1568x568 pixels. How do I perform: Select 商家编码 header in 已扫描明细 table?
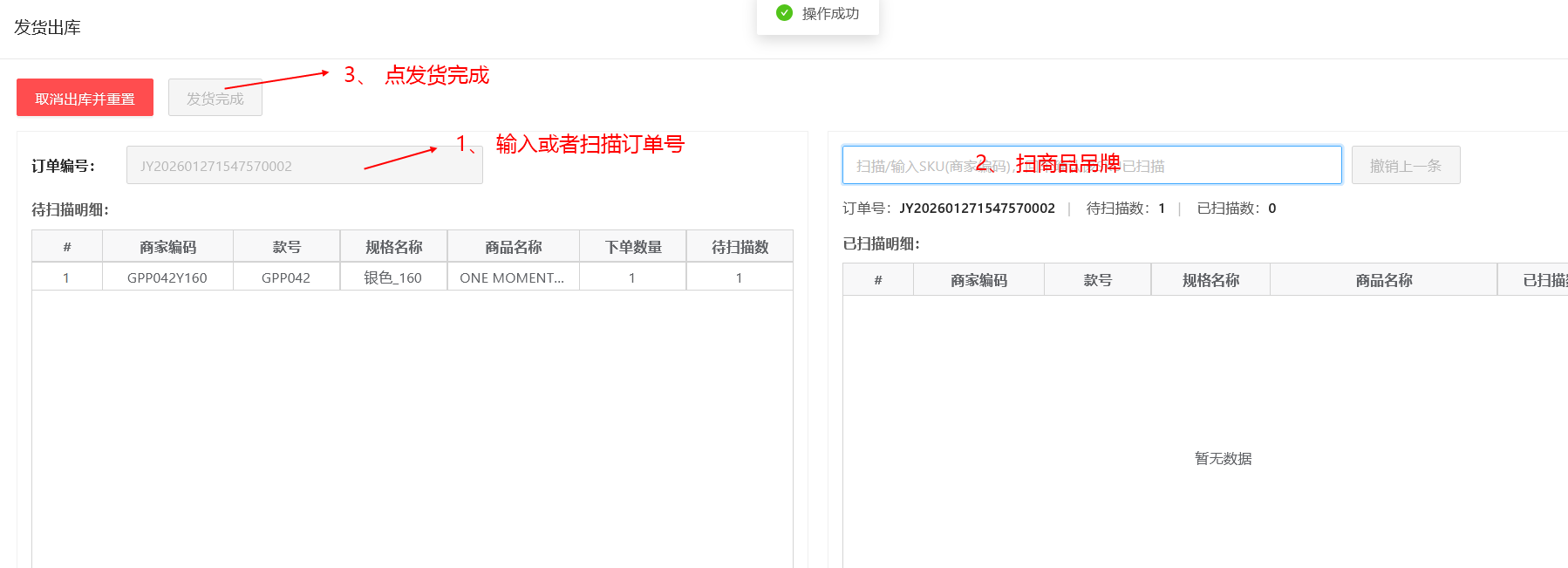click(x=978, y=280)
